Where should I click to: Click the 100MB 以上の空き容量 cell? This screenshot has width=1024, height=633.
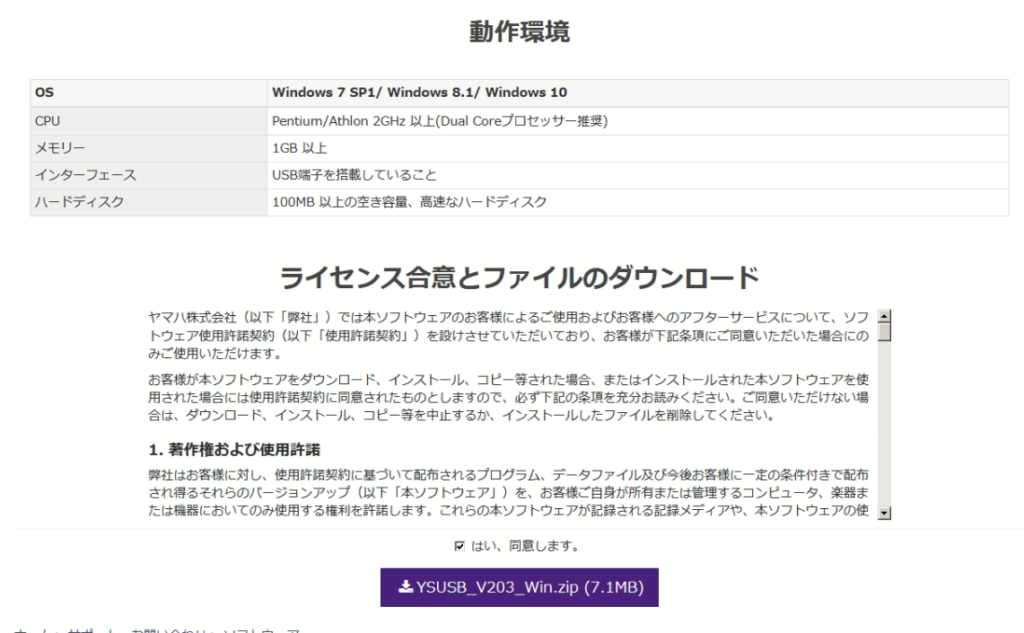coord(638,202)
